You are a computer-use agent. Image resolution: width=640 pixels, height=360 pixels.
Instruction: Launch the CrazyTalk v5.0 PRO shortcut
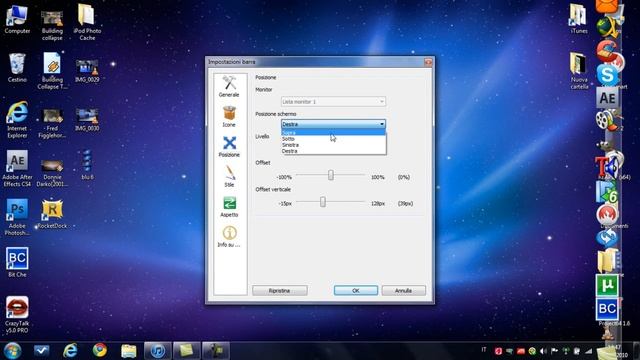coord(17,314)
